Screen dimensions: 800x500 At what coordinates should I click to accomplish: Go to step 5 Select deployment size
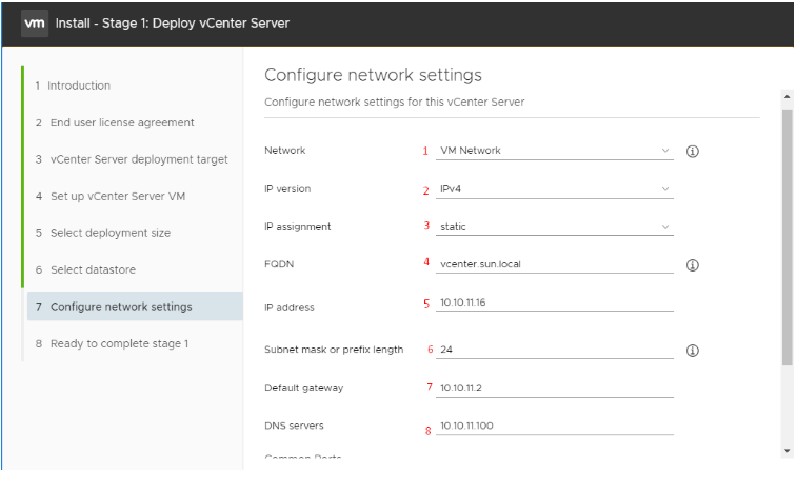coord(103,233)
